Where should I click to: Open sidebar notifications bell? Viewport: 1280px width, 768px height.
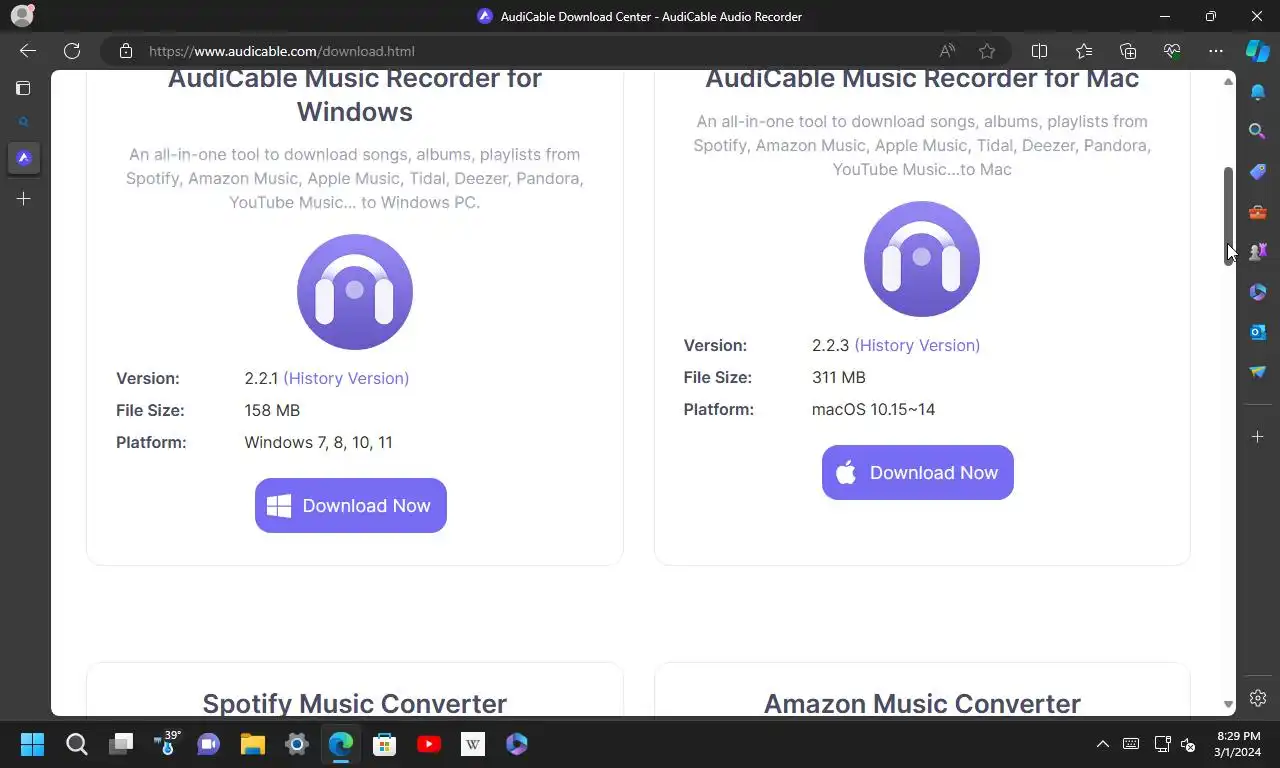(x=1258, y=92)
